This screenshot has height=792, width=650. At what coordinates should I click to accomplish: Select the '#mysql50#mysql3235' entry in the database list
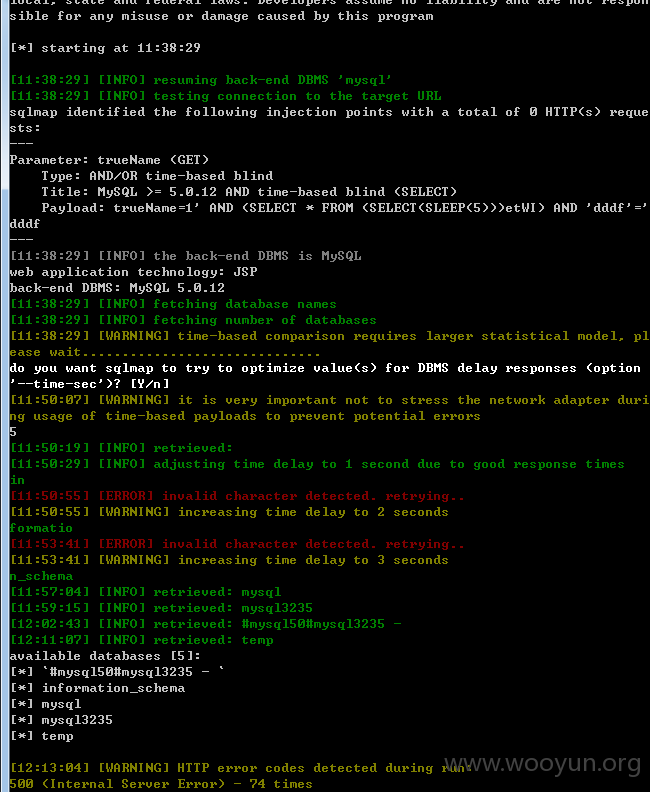click(x=117, y=672)
